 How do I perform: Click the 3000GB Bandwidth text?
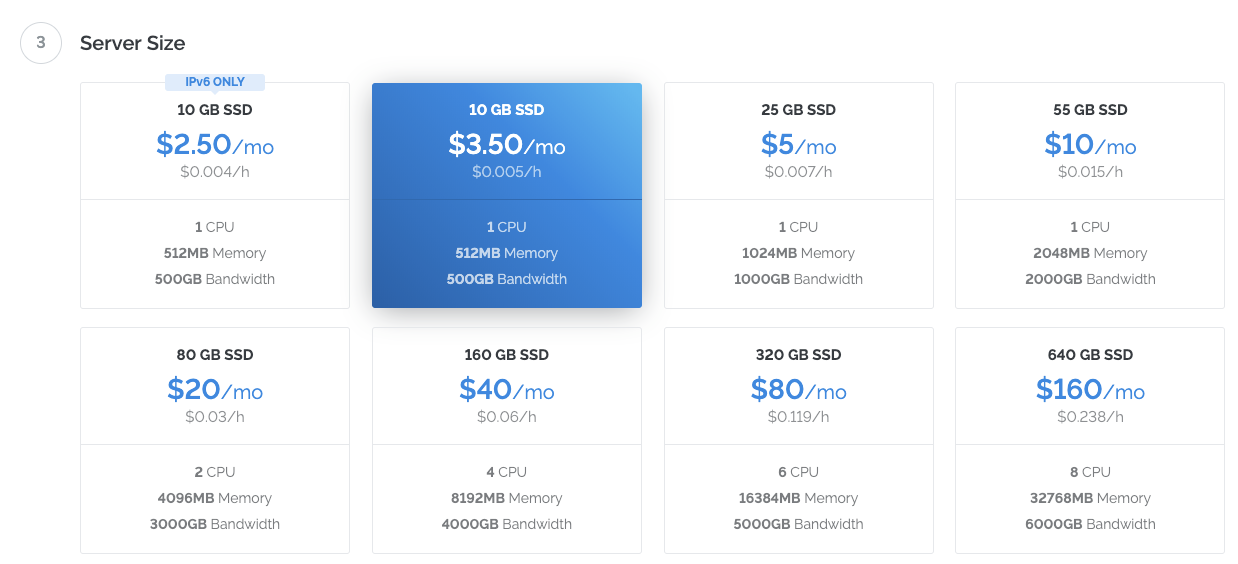pyautogui.click(x=215, y=524)
